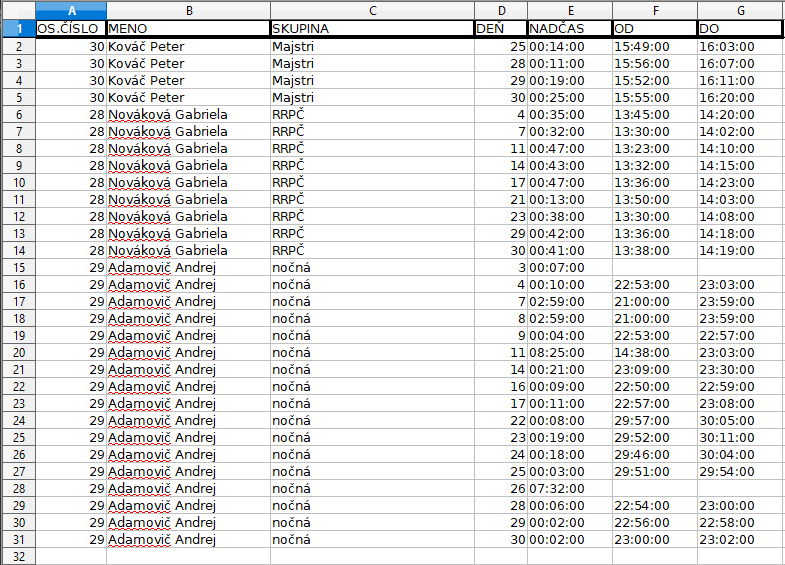785x565 pixels.
Task: Click the DEŇ header cell
Action: click(501, 29)
